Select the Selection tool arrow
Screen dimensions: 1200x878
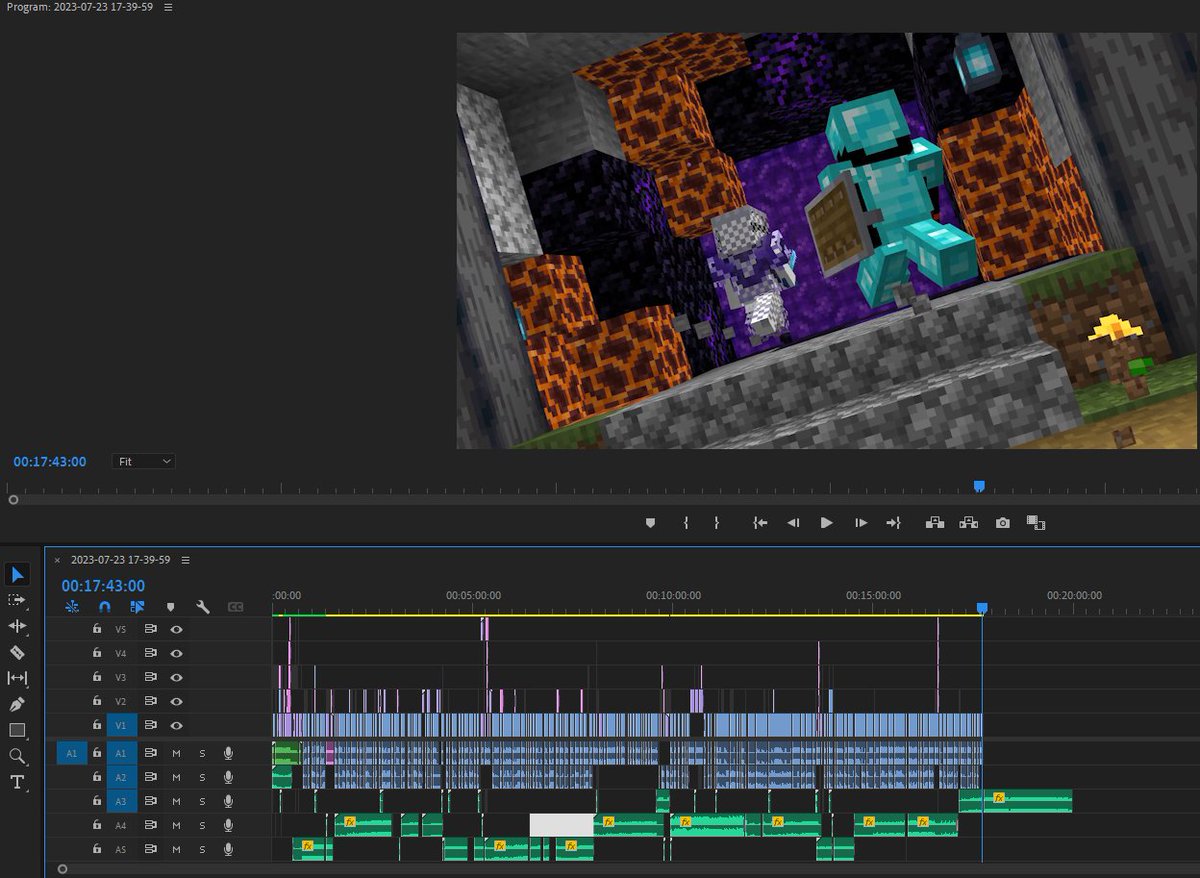click(x=18, y=574)
